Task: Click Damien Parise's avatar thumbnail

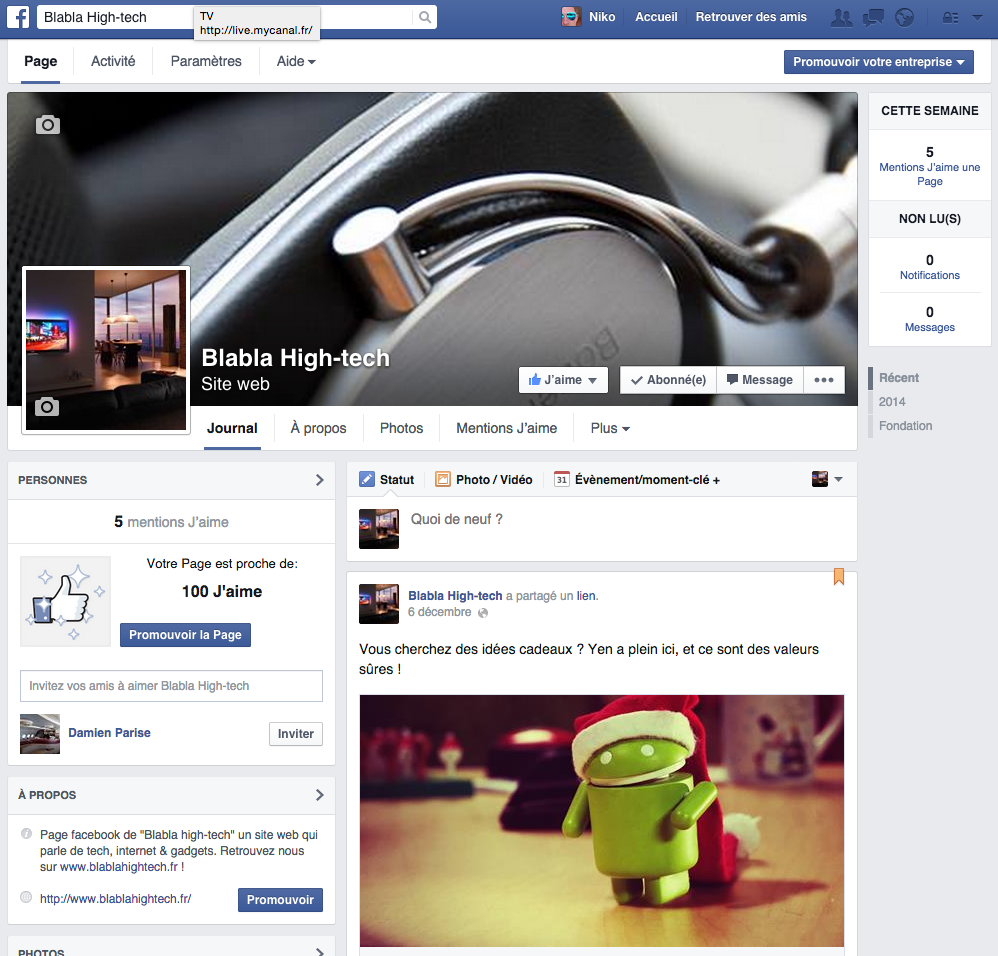Action: point(40,734)
